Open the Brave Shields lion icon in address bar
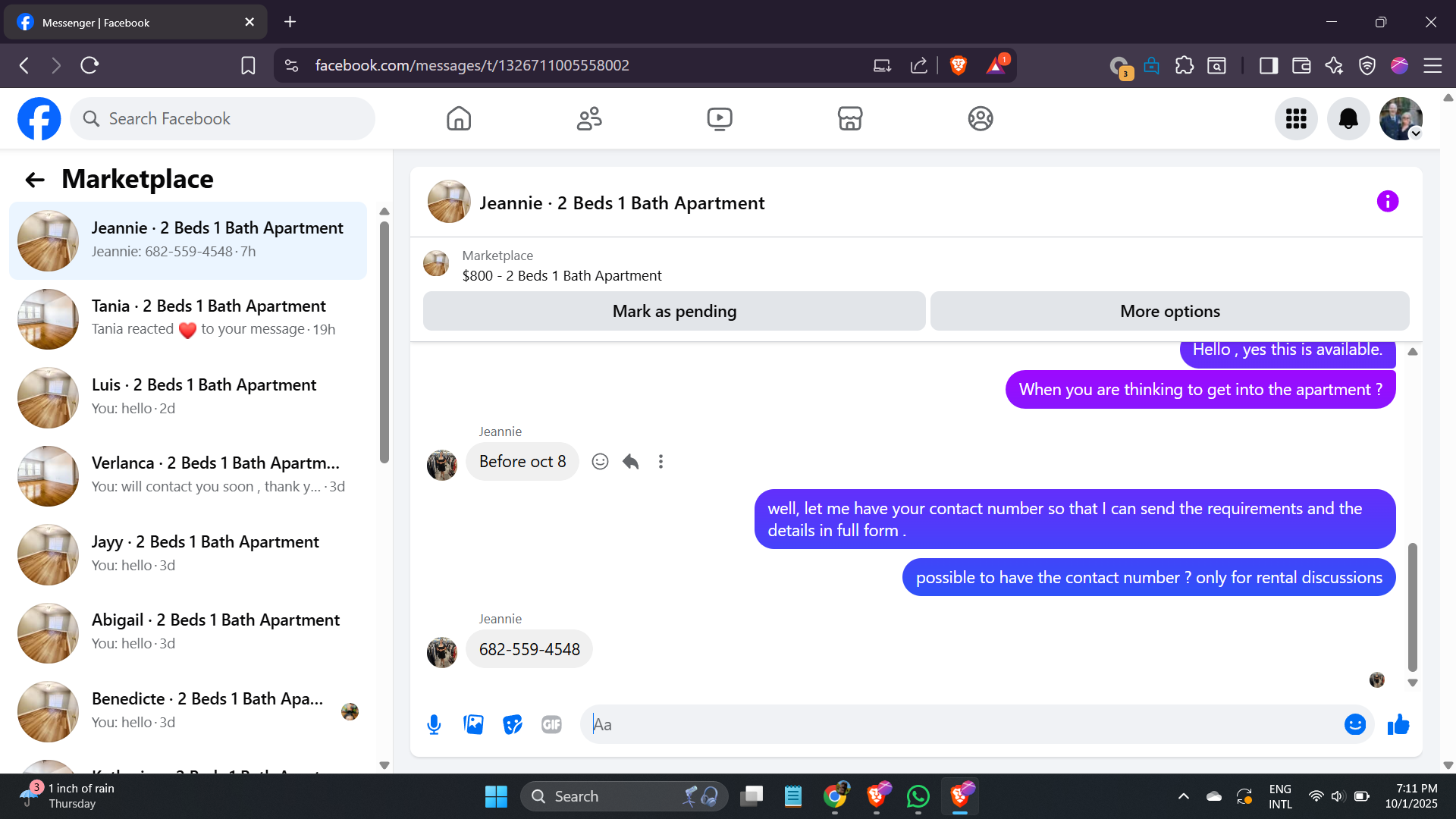This screenshot has width=1456, height=819. (x=959, y=65)
